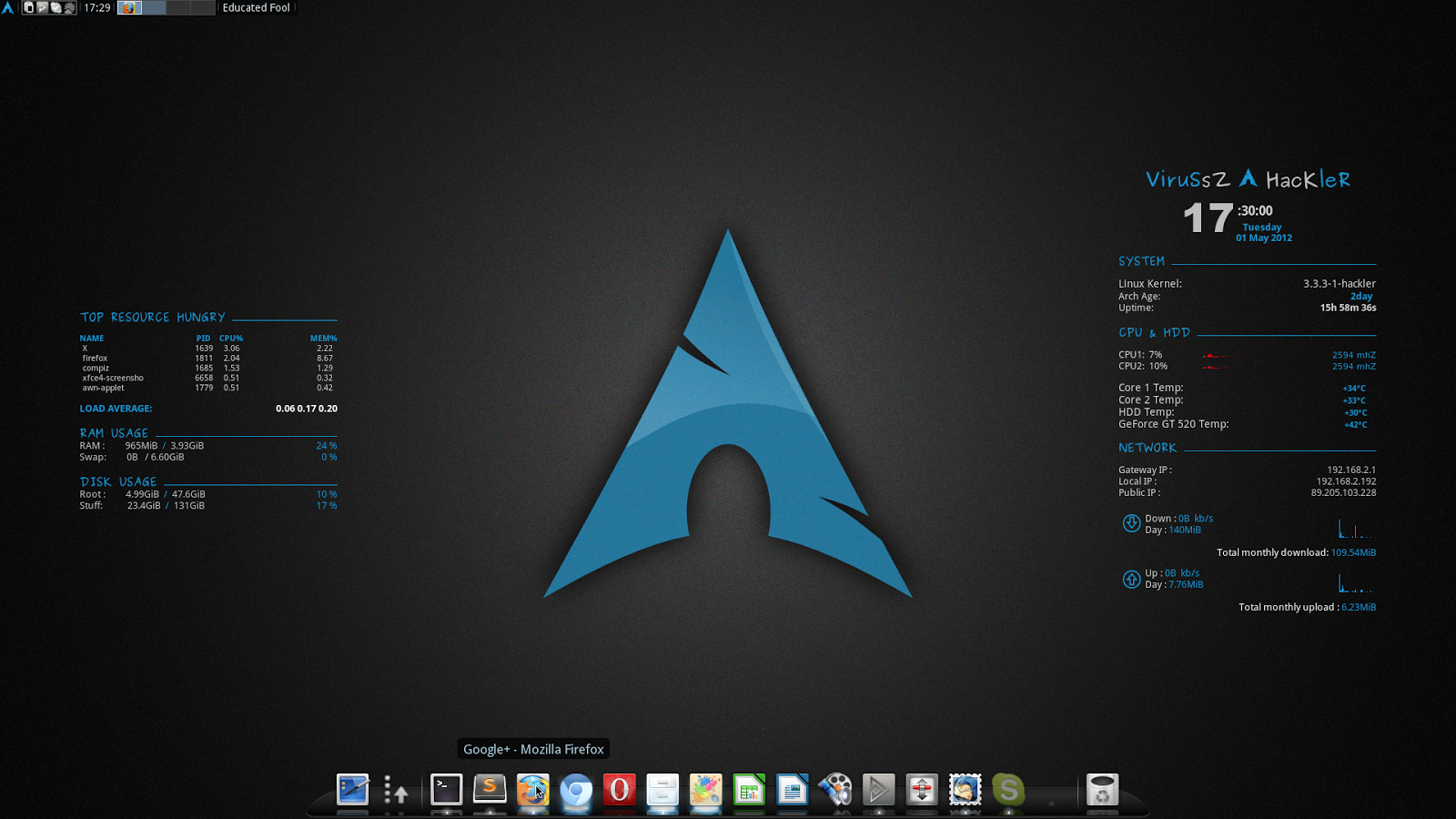Click the "DISK USAGE" heading
The width and height of the screenshot is (1456, 819).
pyautogui.click(x=118, y=481)
